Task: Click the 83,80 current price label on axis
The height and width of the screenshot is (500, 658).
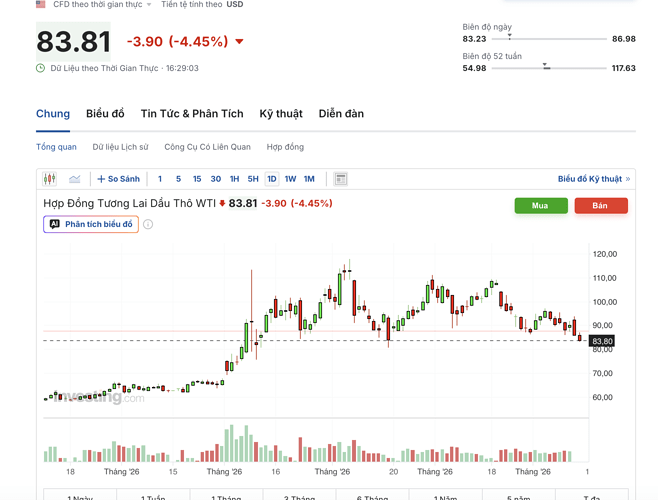Action: 602,341
